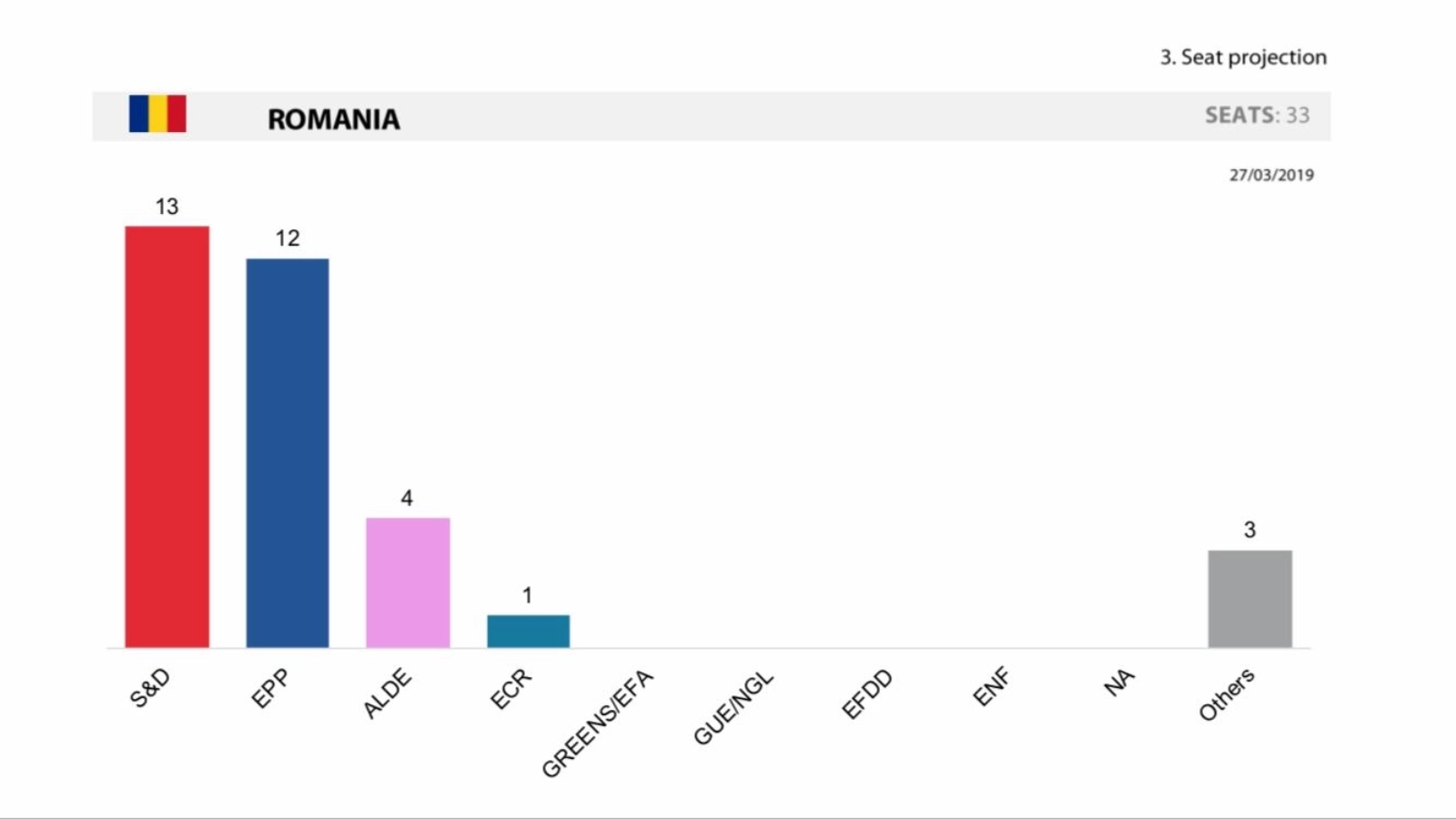
Task: Select the Others axis label
Action: [1227, 694]
